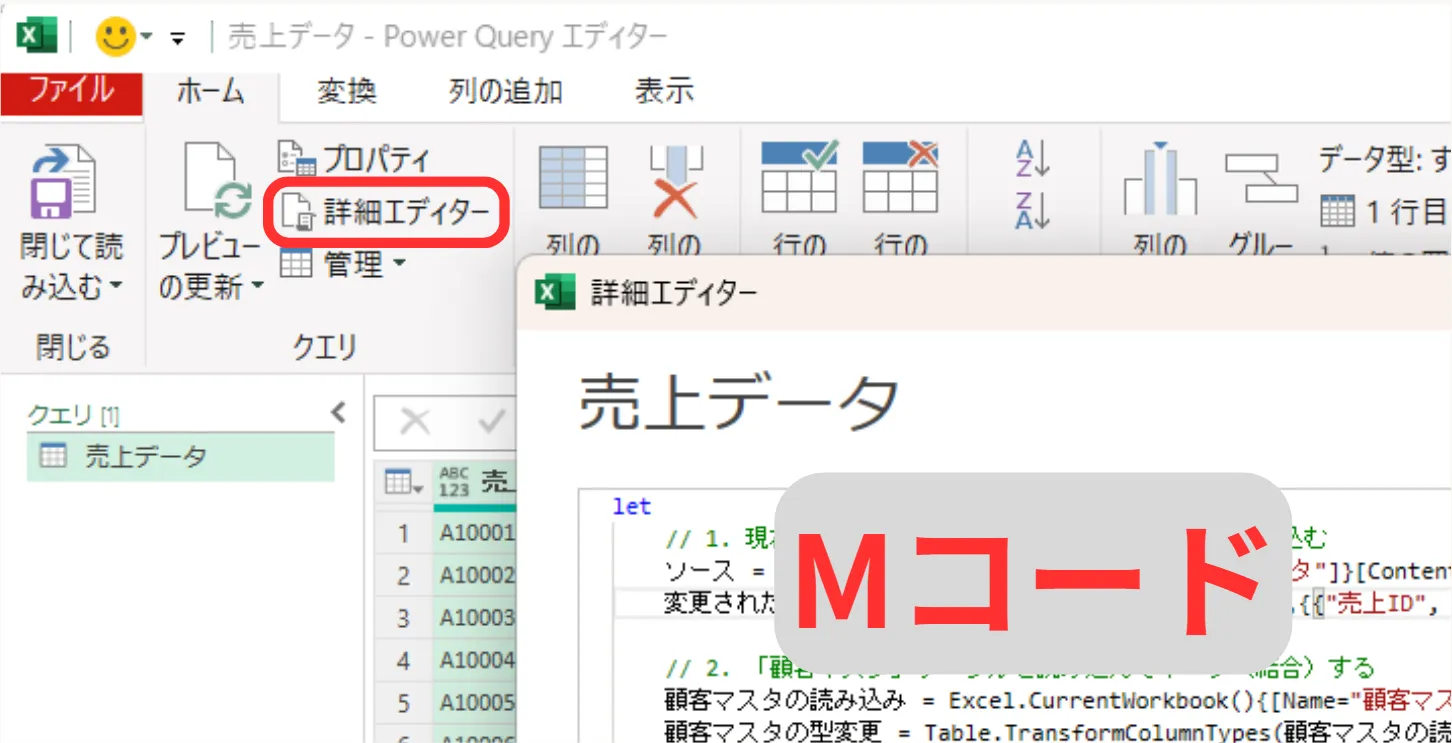Image resolution: width=1452 pixels, height=743 pixels.
Task: Click the remove columns red X icon
Action: point(675,181)
